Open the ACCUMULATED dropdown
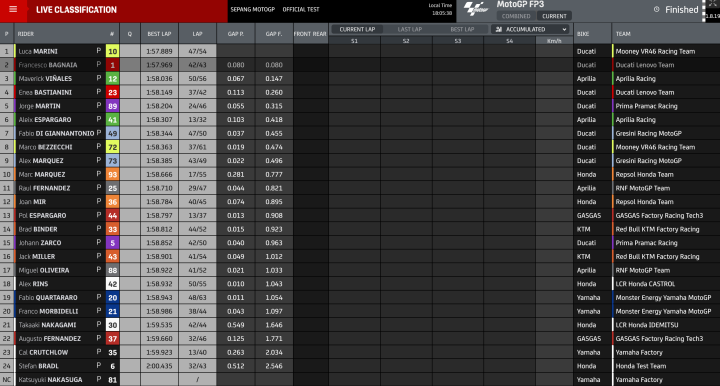Screen dimensions: 720x386 (x=530, y=29)
